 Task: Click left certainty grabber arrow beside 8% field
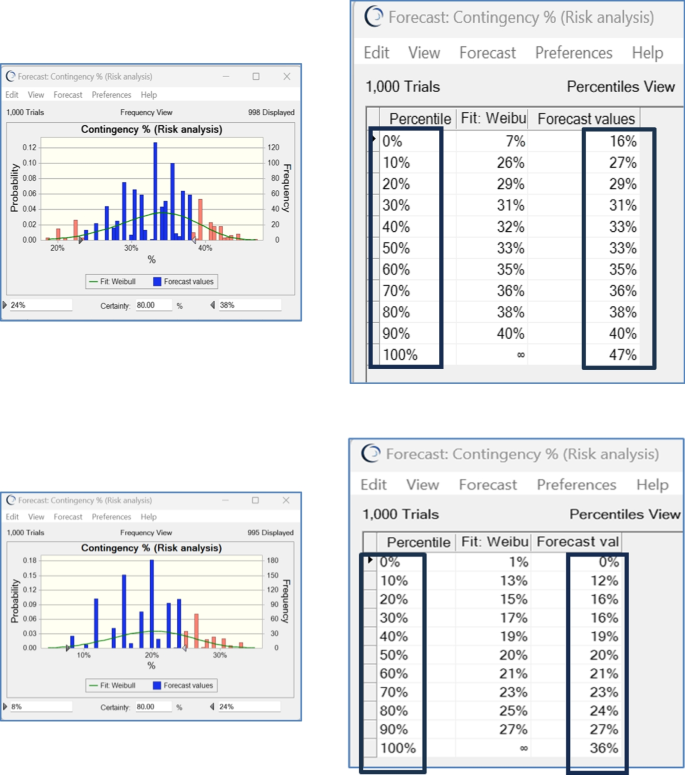5,707
